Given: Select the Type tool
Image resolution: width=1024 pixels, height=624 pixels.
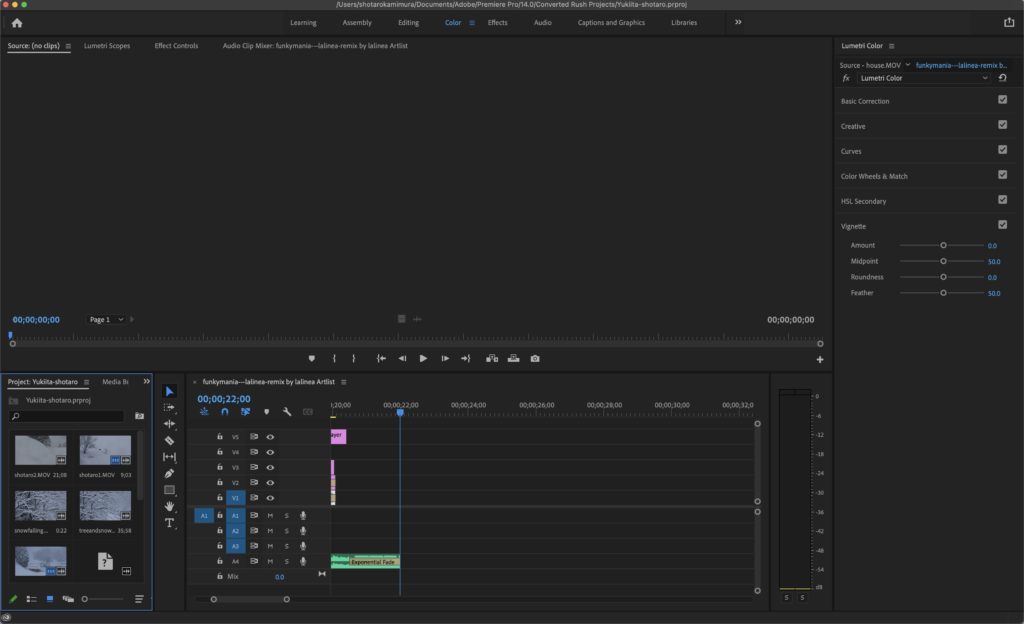Looking at the screenshot, I should tap(169, 523).
